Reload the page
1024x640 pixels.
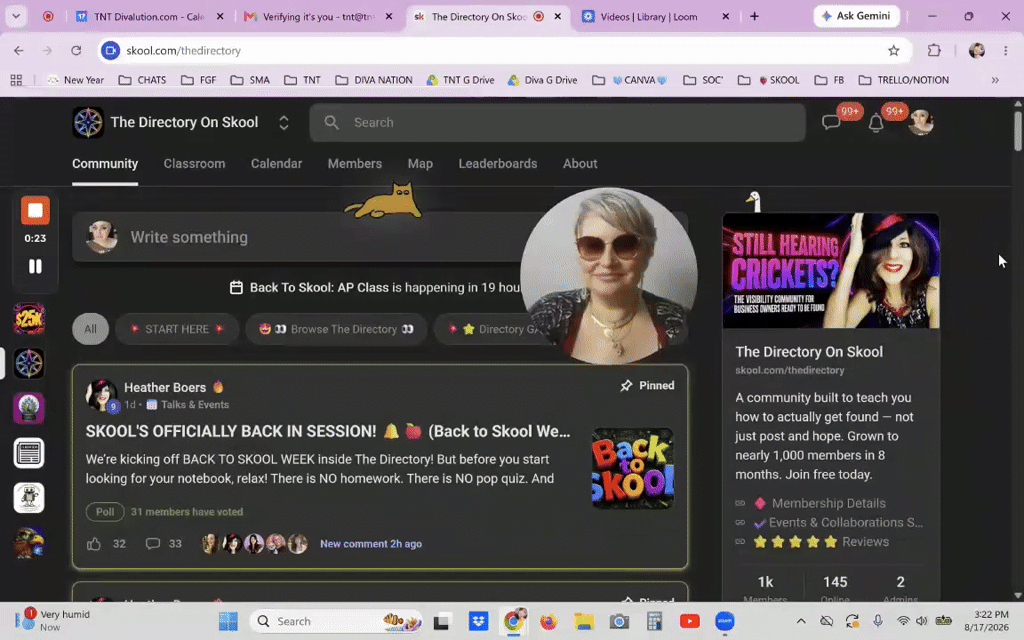click(x=76, y=50)
